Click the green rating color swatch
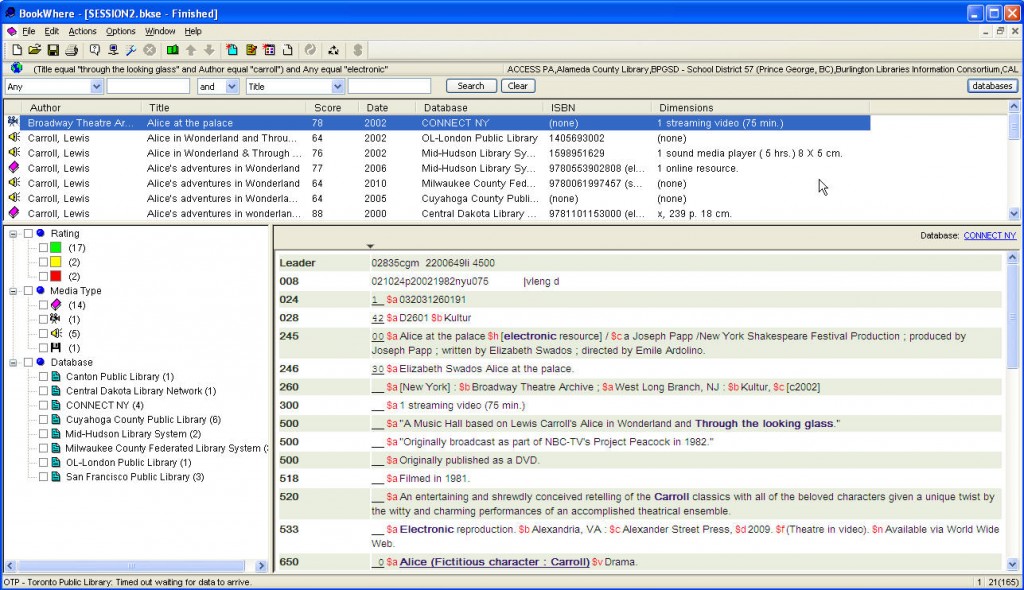 56,248
